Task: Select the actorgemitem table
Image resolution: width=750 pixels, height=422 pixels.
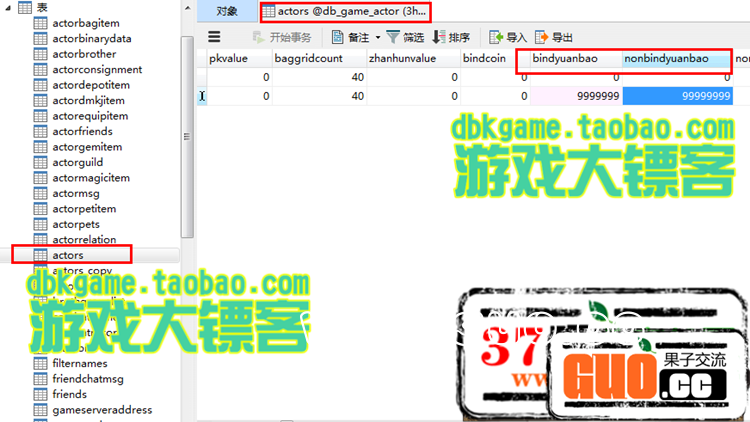Action: point(87,147)
